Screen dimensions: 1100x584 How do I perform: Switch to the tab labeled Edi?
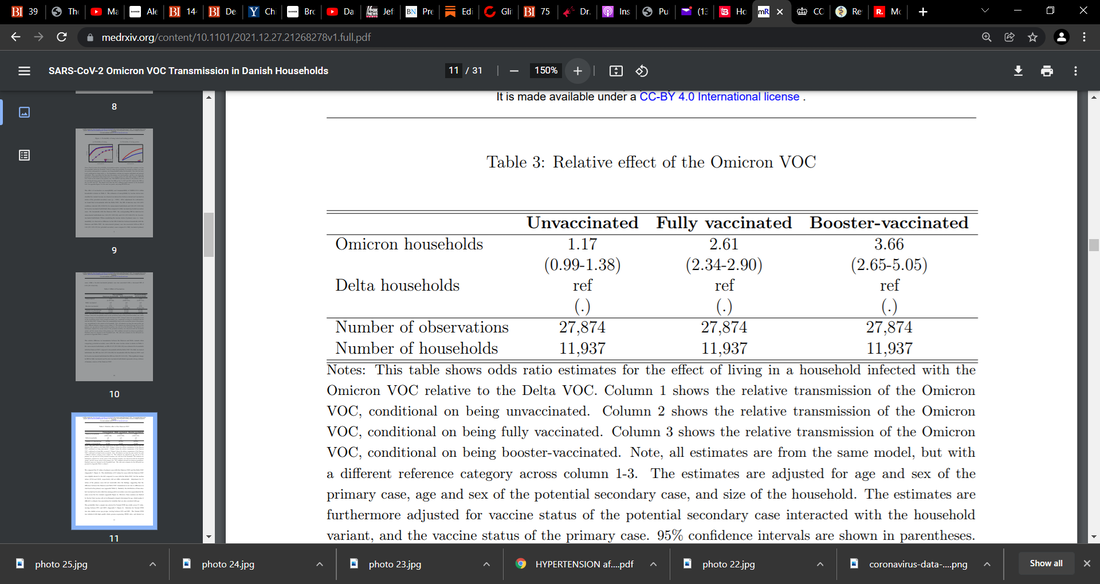coord(458,11)
